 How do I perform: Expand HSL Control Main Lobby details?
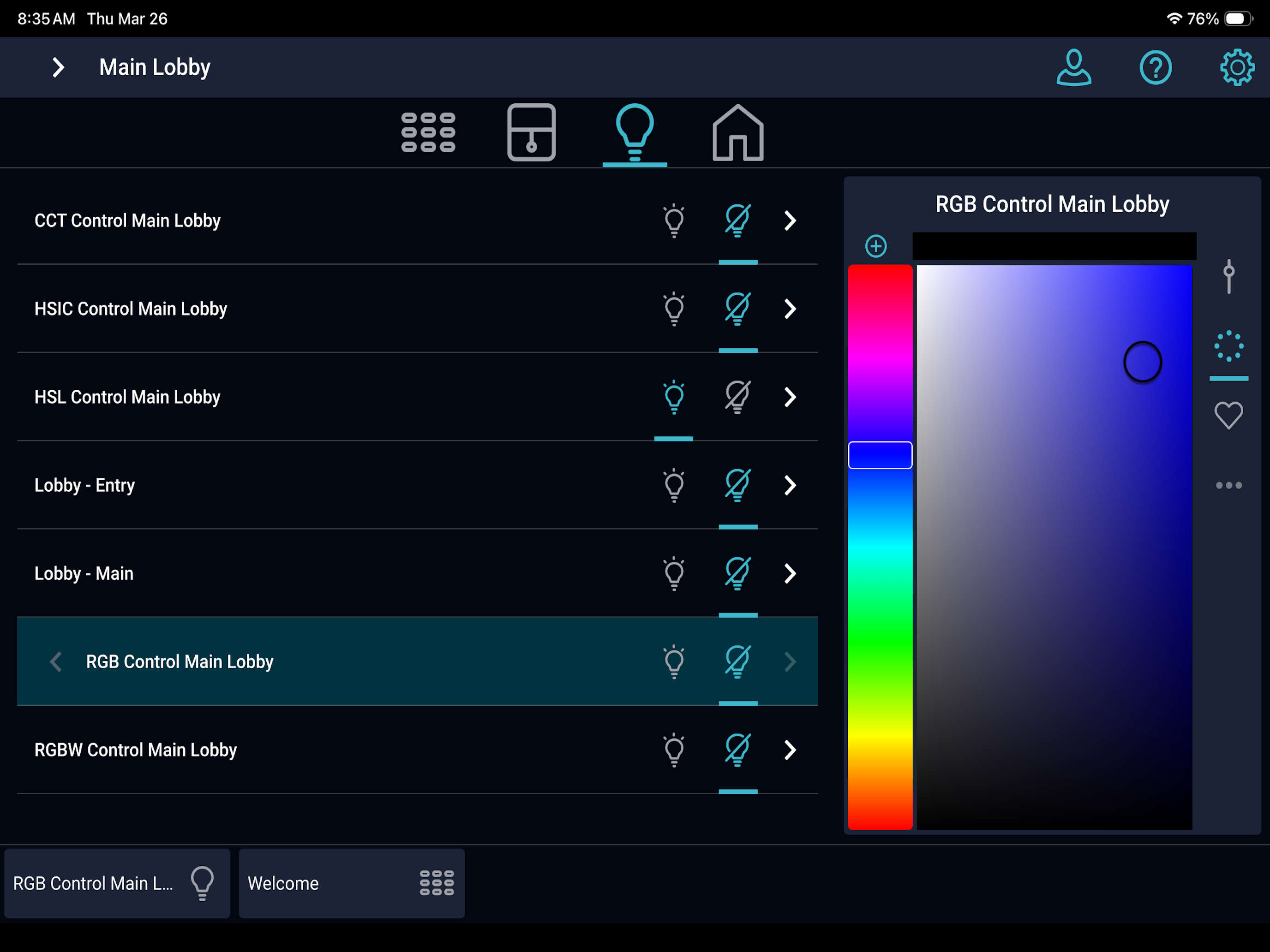(x=790, y=397)
